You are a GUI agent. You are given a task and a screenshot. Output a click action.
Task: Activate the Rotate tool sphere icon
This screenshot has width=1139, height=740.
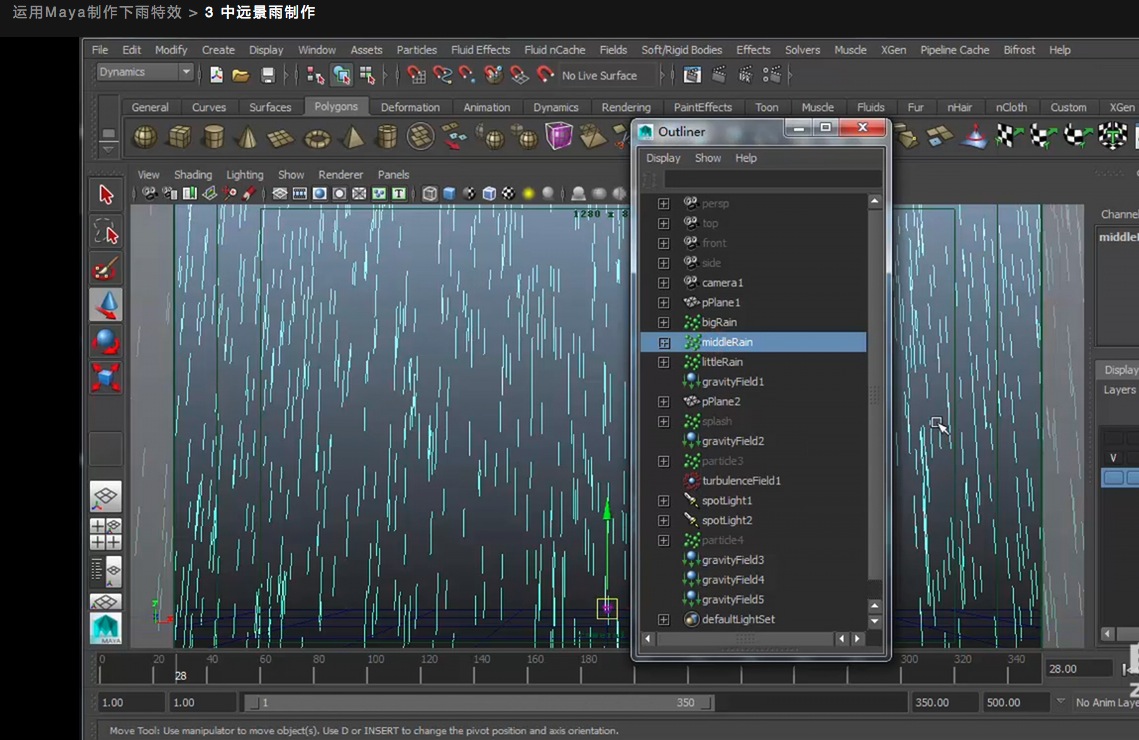pos(106,341)
